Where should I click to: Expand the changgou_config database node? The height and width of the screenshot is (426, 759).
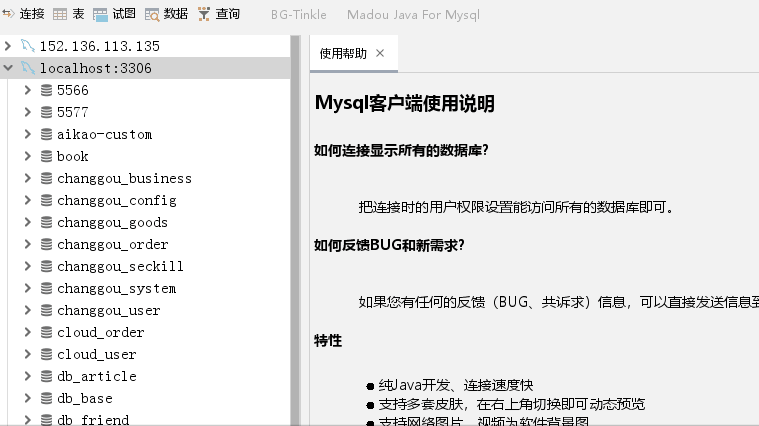coord(28,200)
